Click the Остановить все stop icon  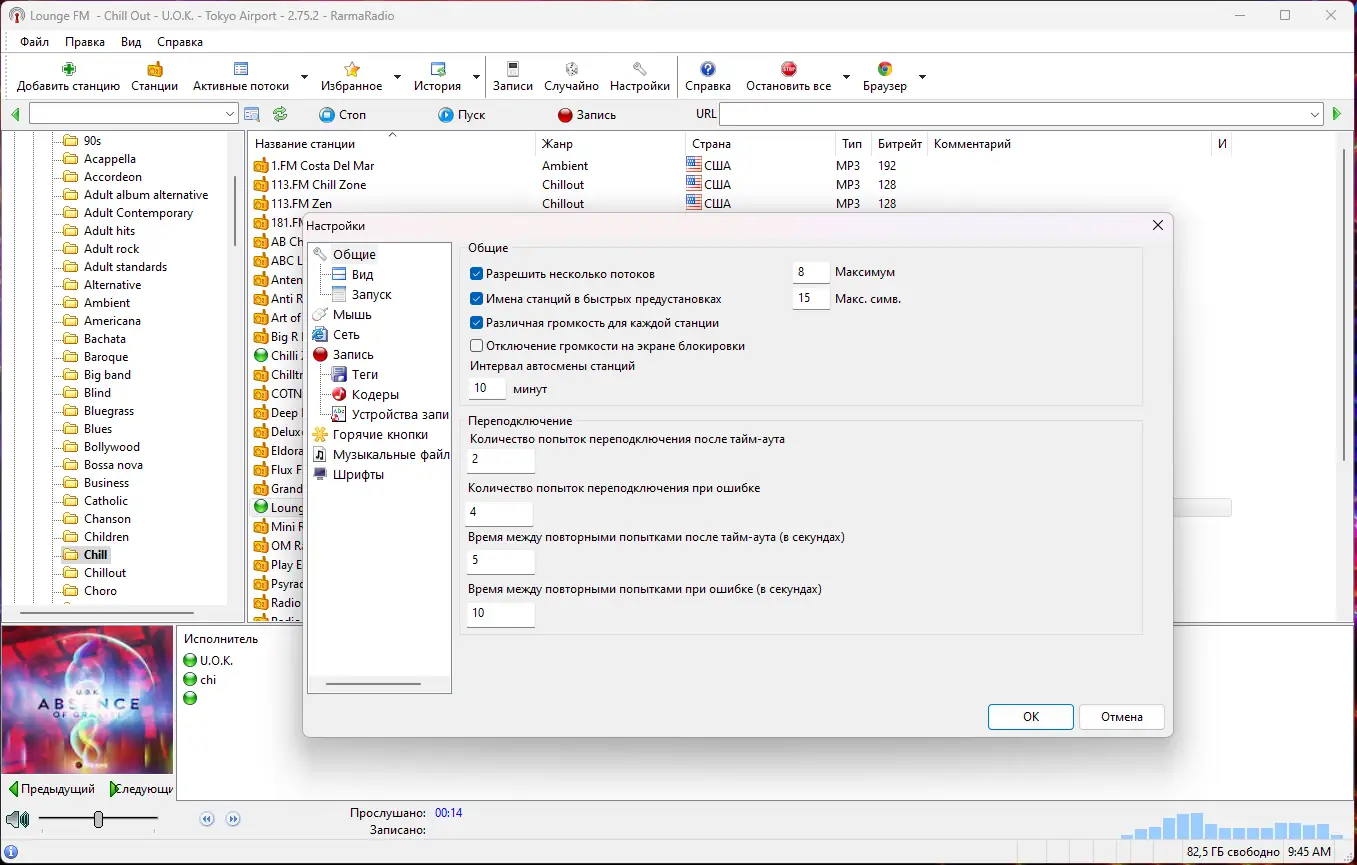(x=789, y=69)
